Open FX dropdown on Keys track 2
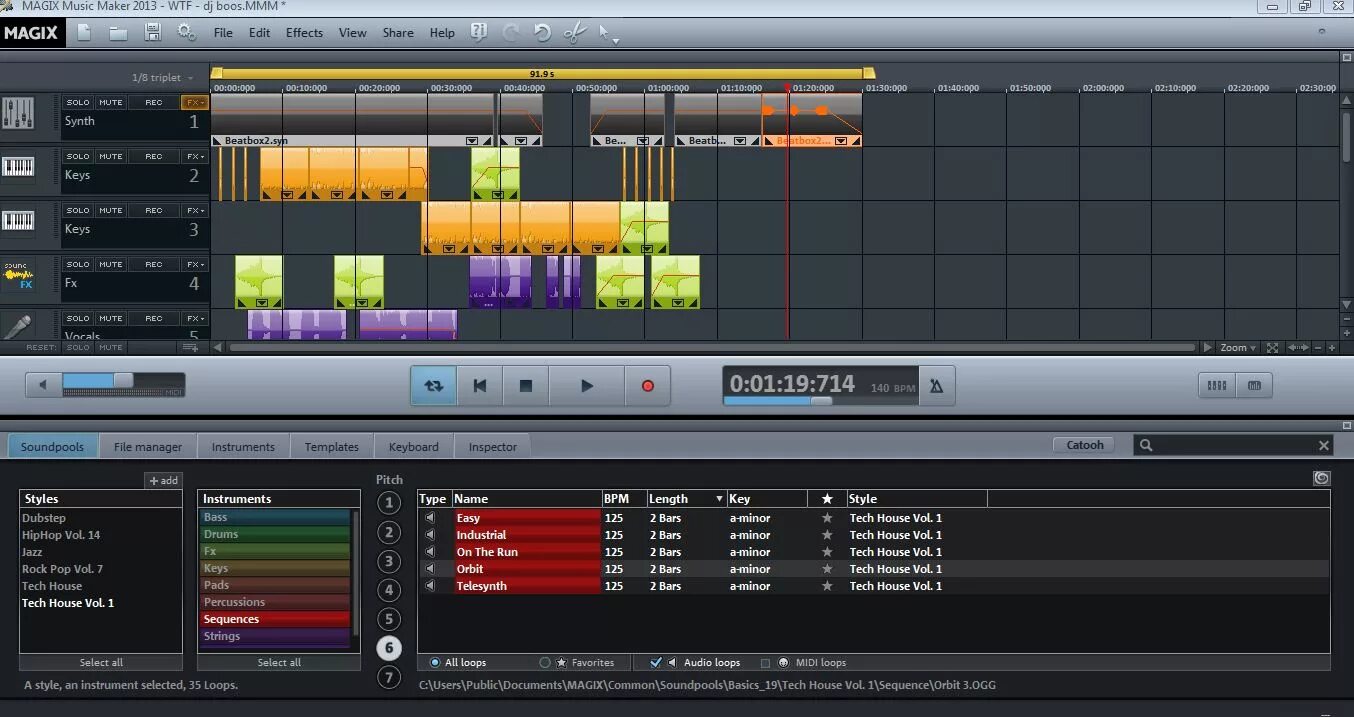Viewport: 1354px width, 717px height. pyautogui.click(x=194, y=156)
